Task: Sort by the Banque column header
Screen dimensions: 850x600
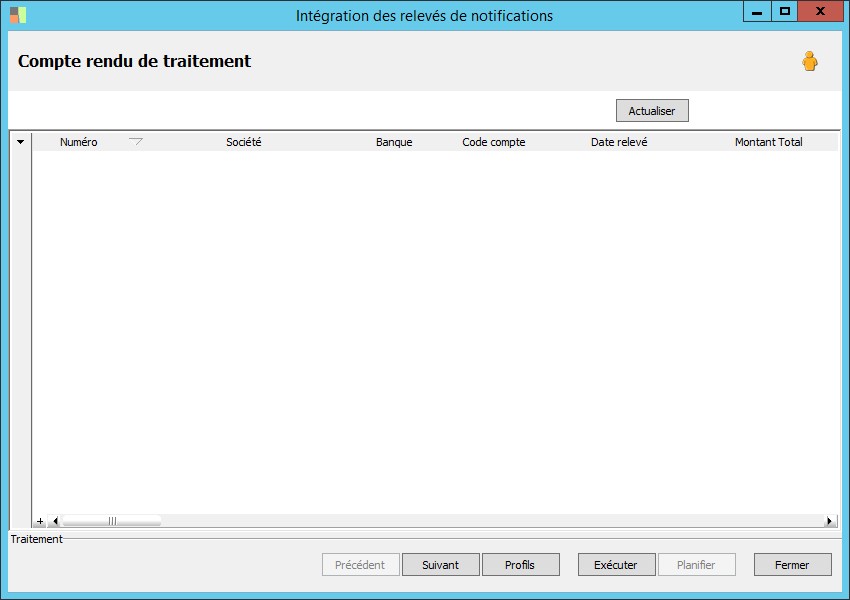Action: [394, 142]
